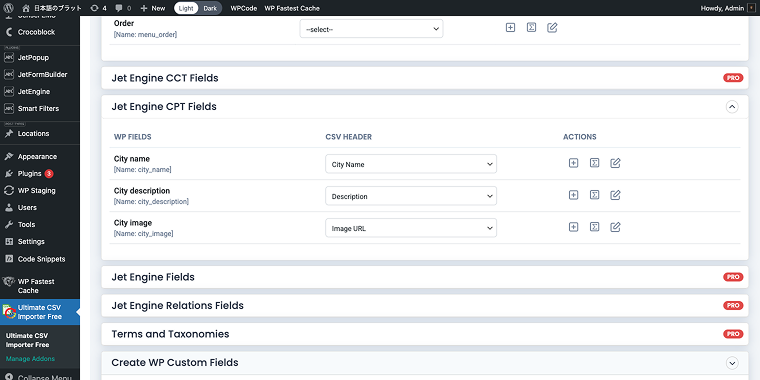Click the Tools wrench icon
Image resolution: width=760 pixels, height=380 pixels.
(x=9, y=224)
